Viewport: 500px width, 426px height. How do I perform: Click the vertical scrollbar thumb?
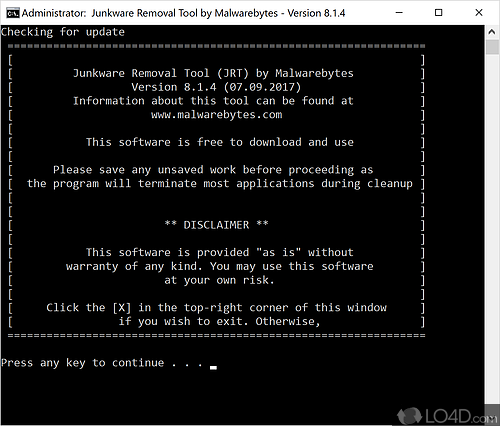(492, 47)
